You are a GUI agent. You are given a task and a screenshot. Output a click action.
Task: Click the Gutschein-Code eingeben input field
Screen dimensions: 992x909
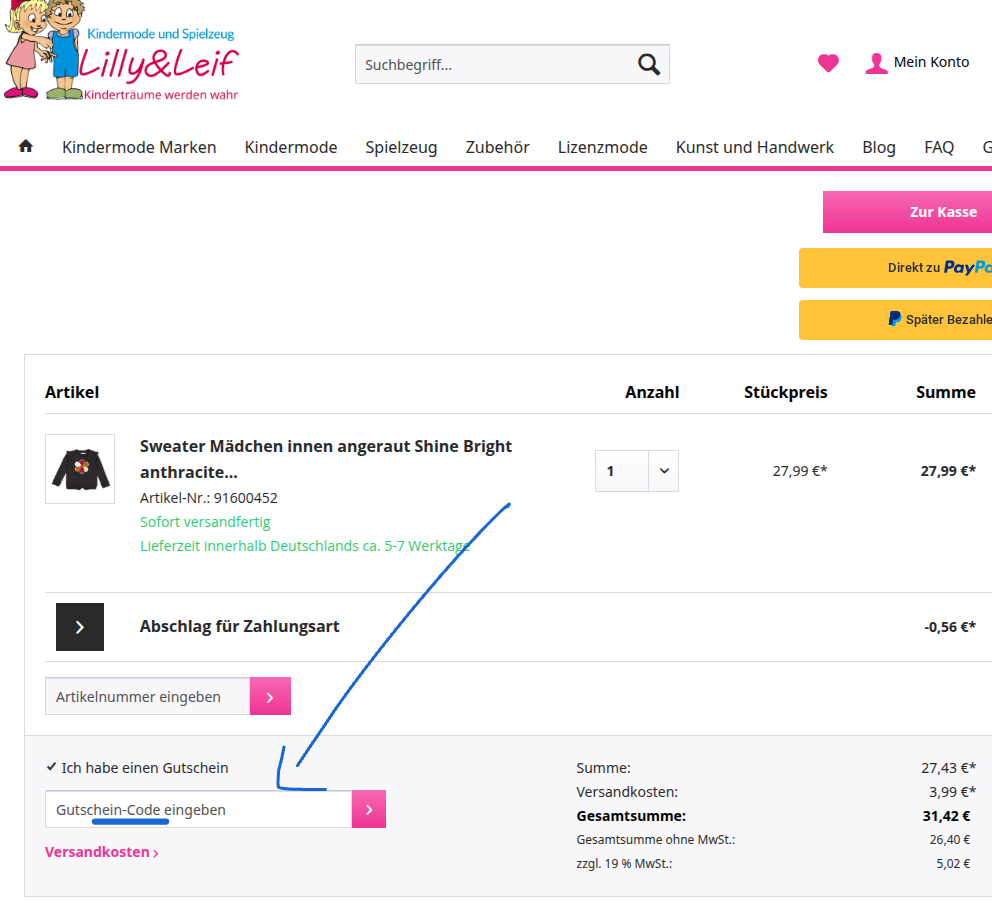[x=198, y=809]
